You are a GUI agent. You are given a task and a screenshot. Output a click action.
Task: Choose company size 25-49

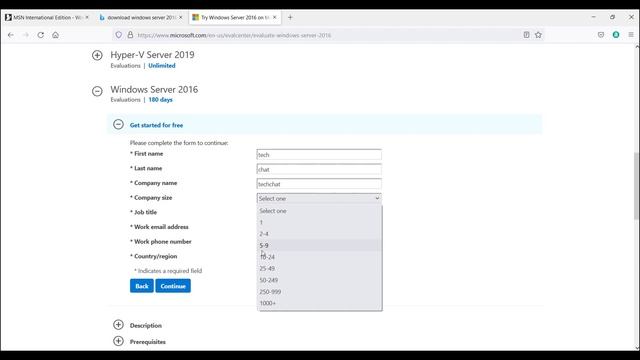pyautogui.click(x=320, y=269)
